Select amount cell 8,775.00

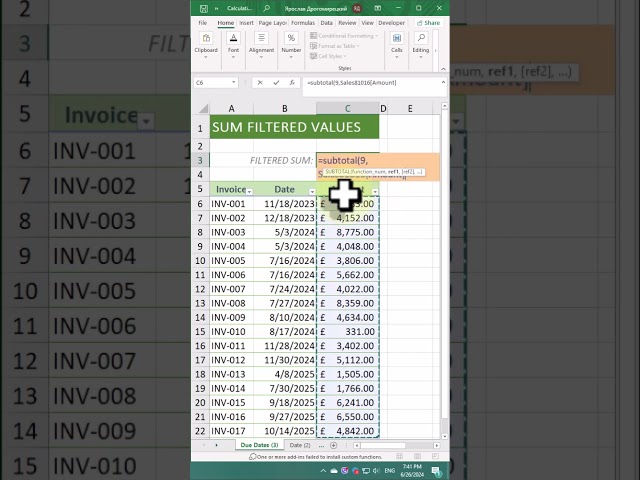[347, 232]
